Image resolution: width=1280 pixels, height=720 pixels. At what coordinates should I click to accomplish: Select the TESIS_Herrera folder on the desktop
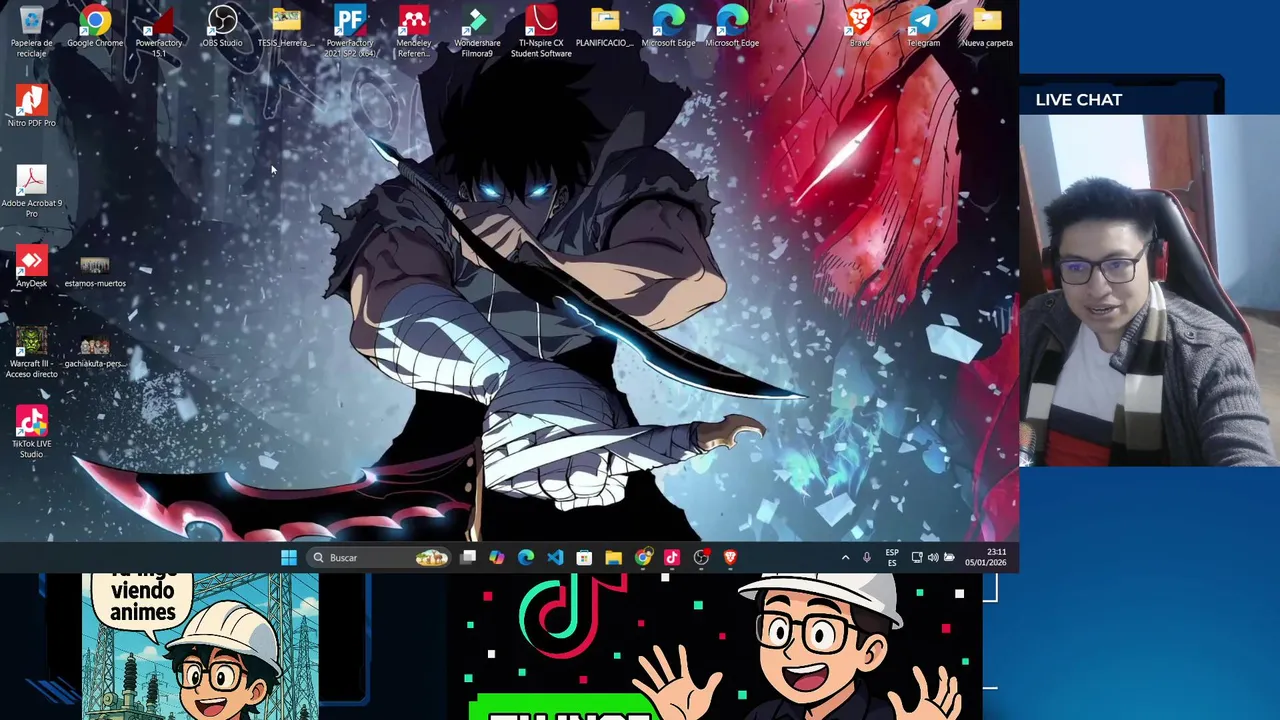pos(285,27)
